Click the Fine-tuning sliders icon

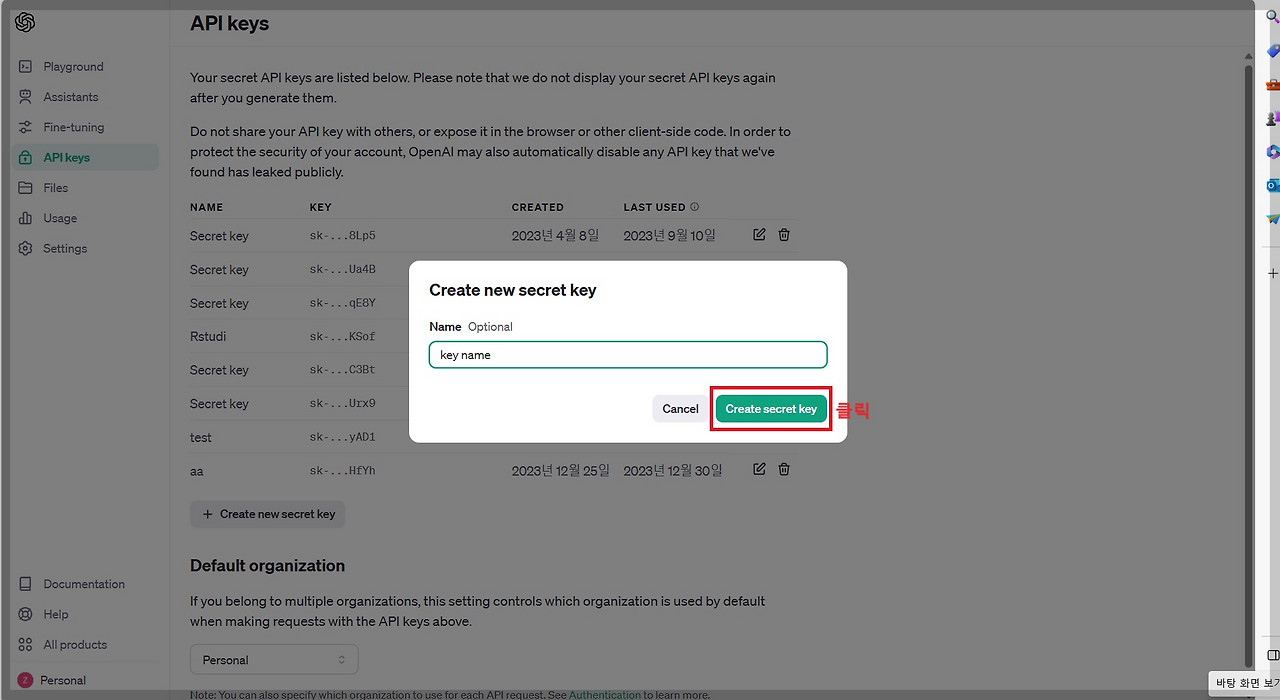click(25, 127)
